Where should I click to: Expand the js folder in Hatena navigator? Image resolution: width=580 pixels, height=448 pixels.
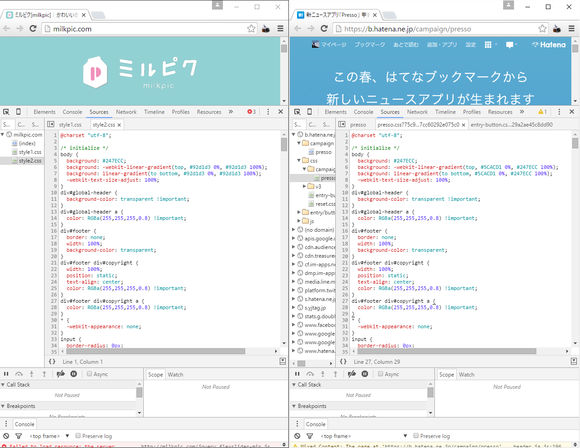tap(299, 221)
